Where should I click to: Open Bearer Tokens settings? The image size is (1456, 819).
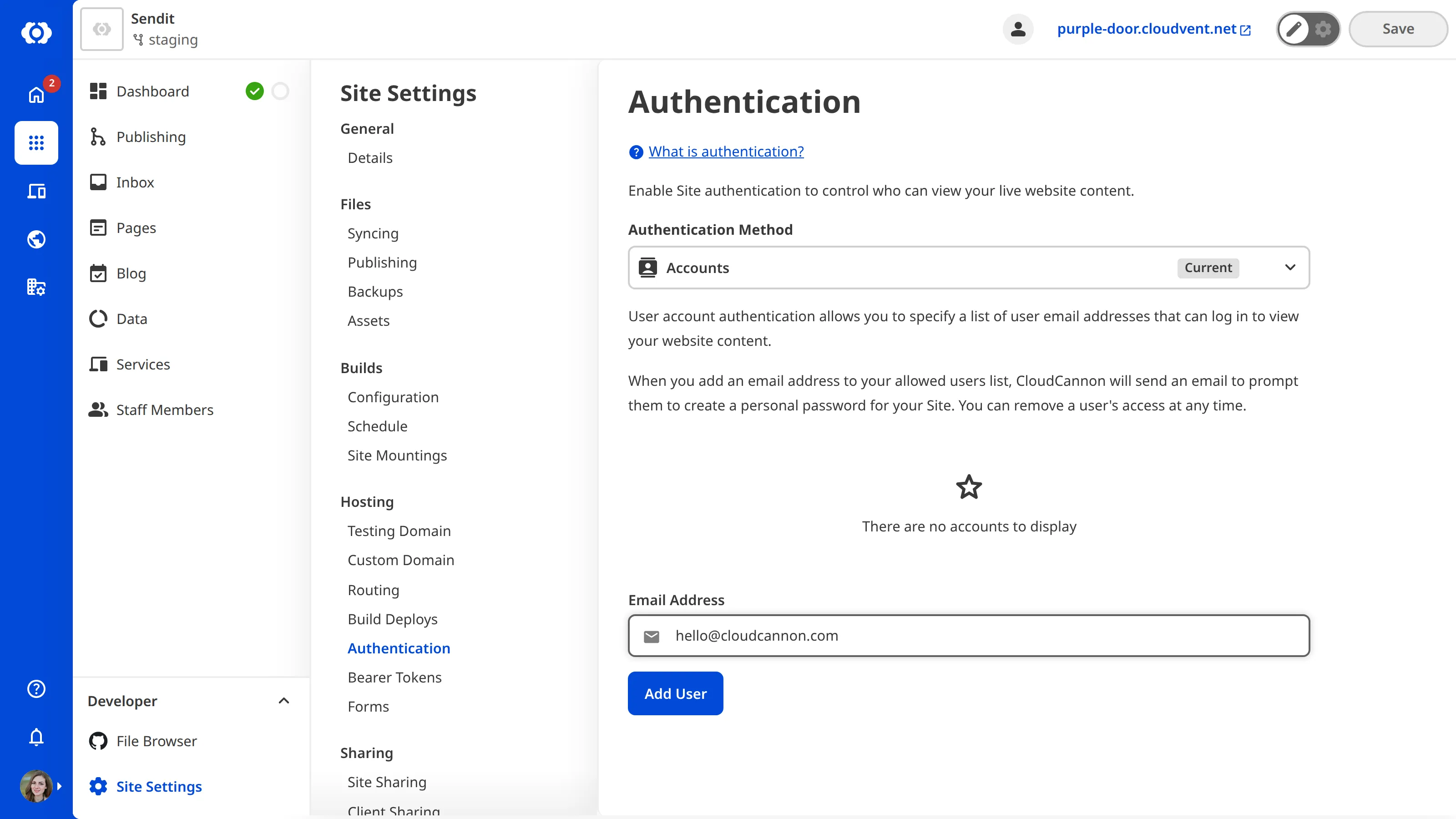pos(394,677)
